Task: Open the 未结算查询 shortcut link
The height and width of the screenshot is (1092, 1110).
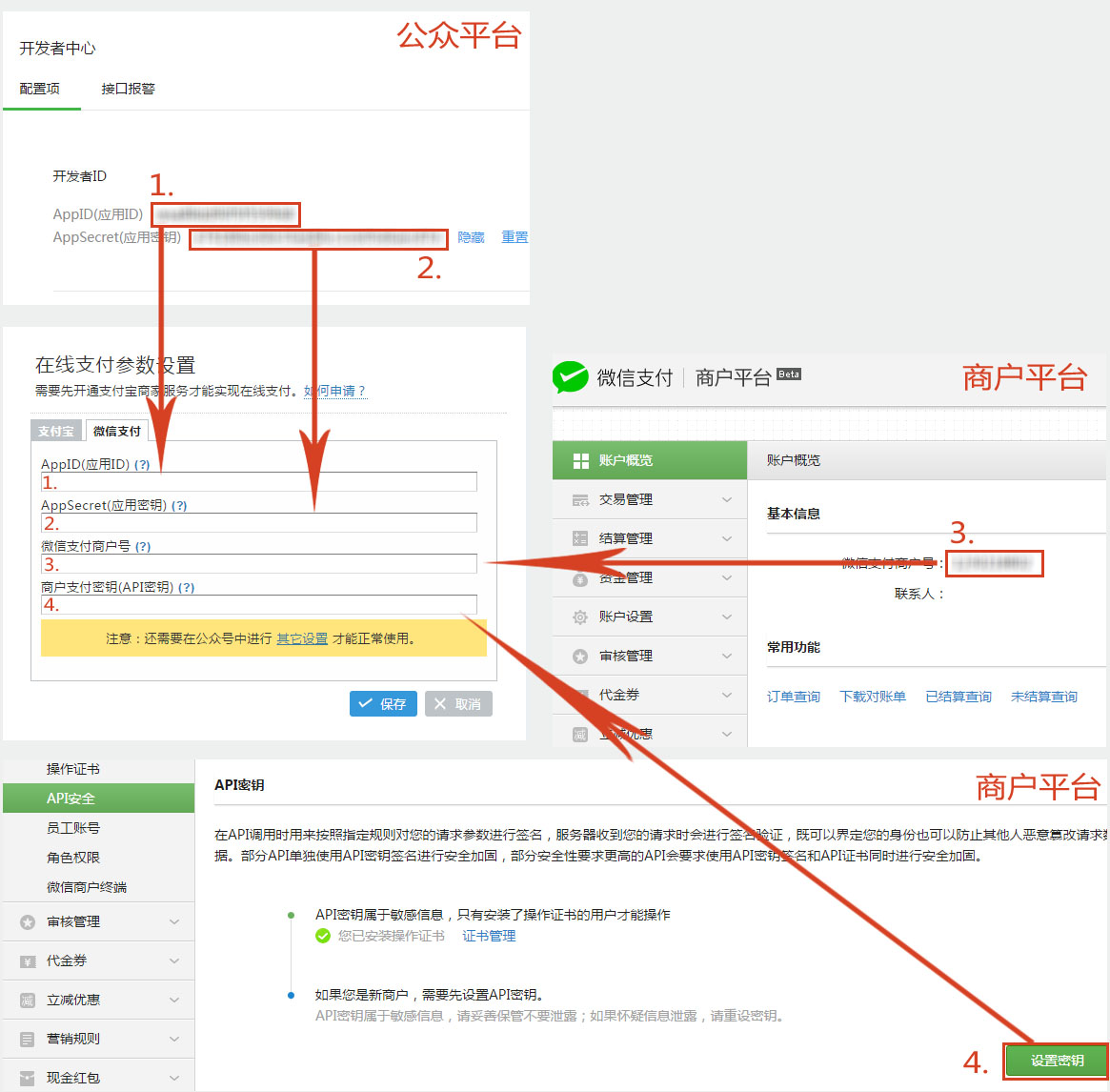Action: [x=1043, y=698]
